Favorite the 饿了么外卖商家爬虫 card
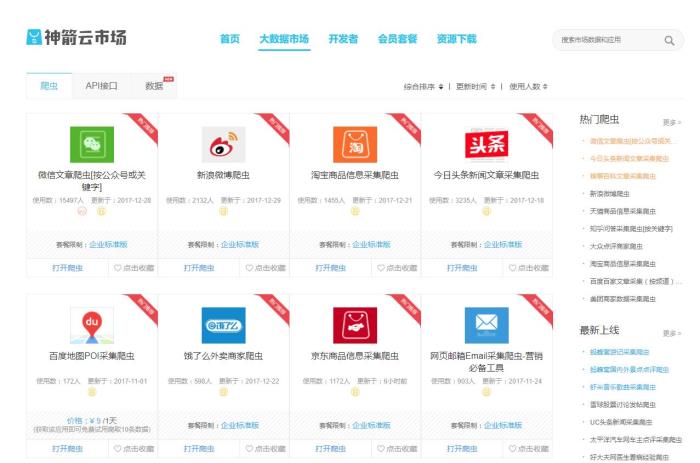The height and width of the screenshot is (463, 700). 265,449
